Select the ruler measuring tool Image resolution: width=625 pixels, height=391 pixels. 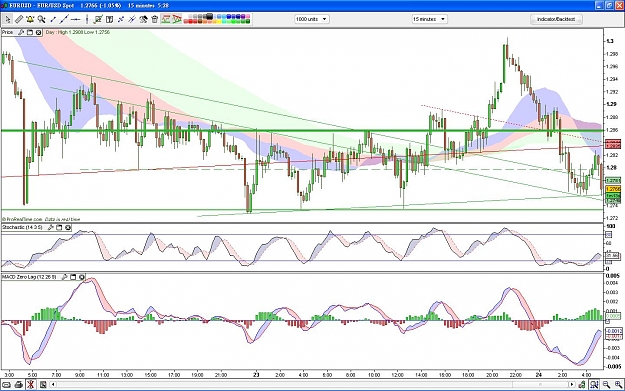(x=19, y=19)
